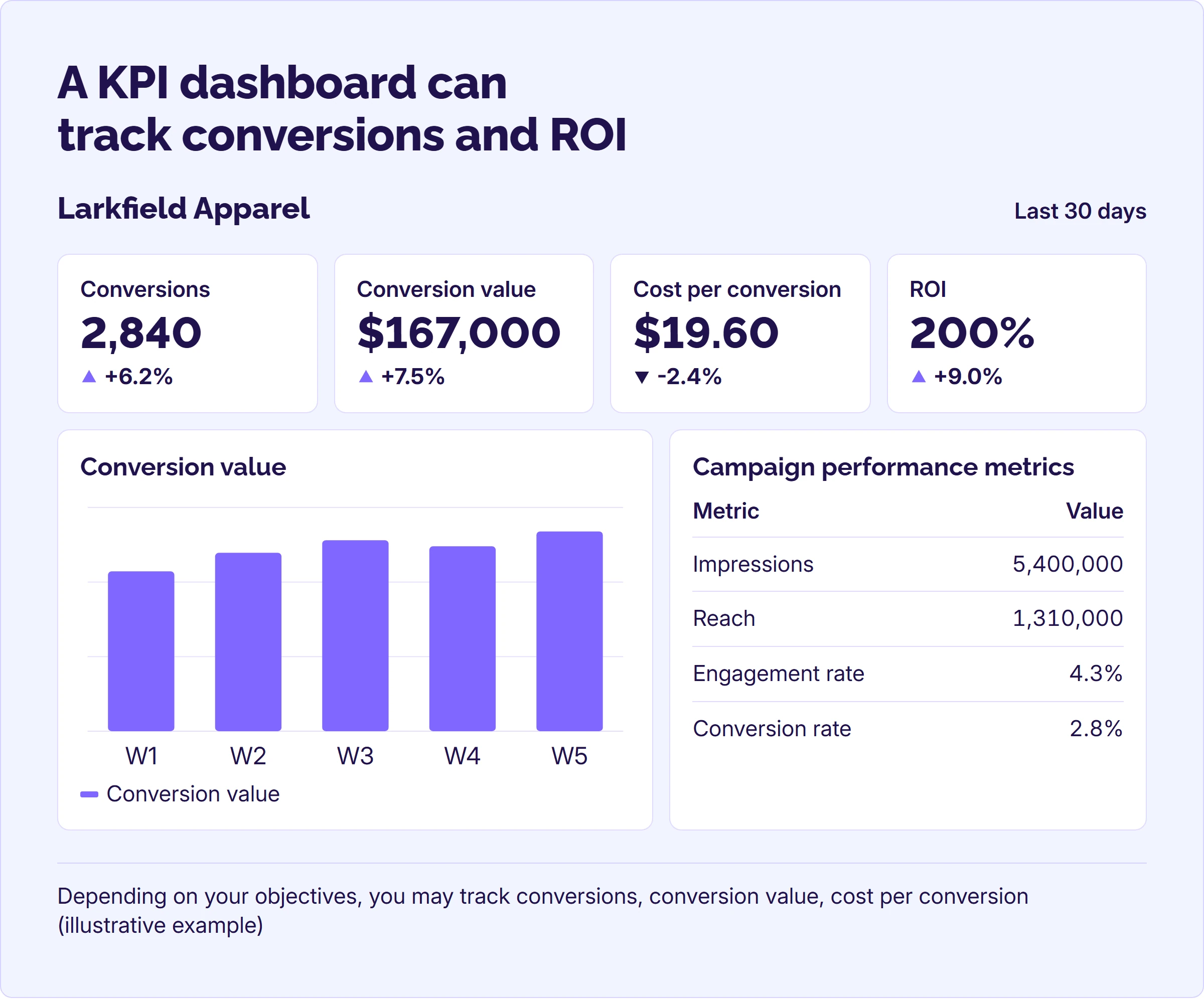Click the 'W5' axis label
The height and width of the screenshot is (999, 1204).
pyautogui.click(x=569, y=757)
